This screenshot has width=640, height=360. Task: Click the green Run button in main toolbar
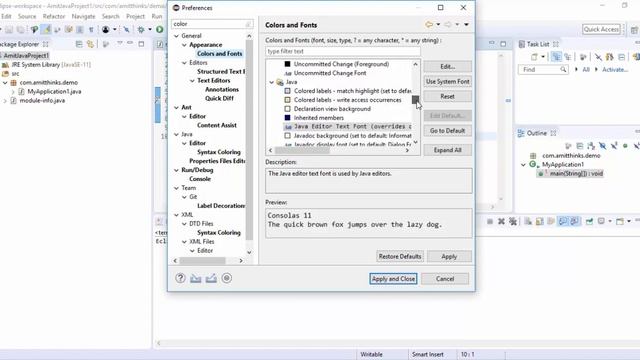(x=160, y=29)
